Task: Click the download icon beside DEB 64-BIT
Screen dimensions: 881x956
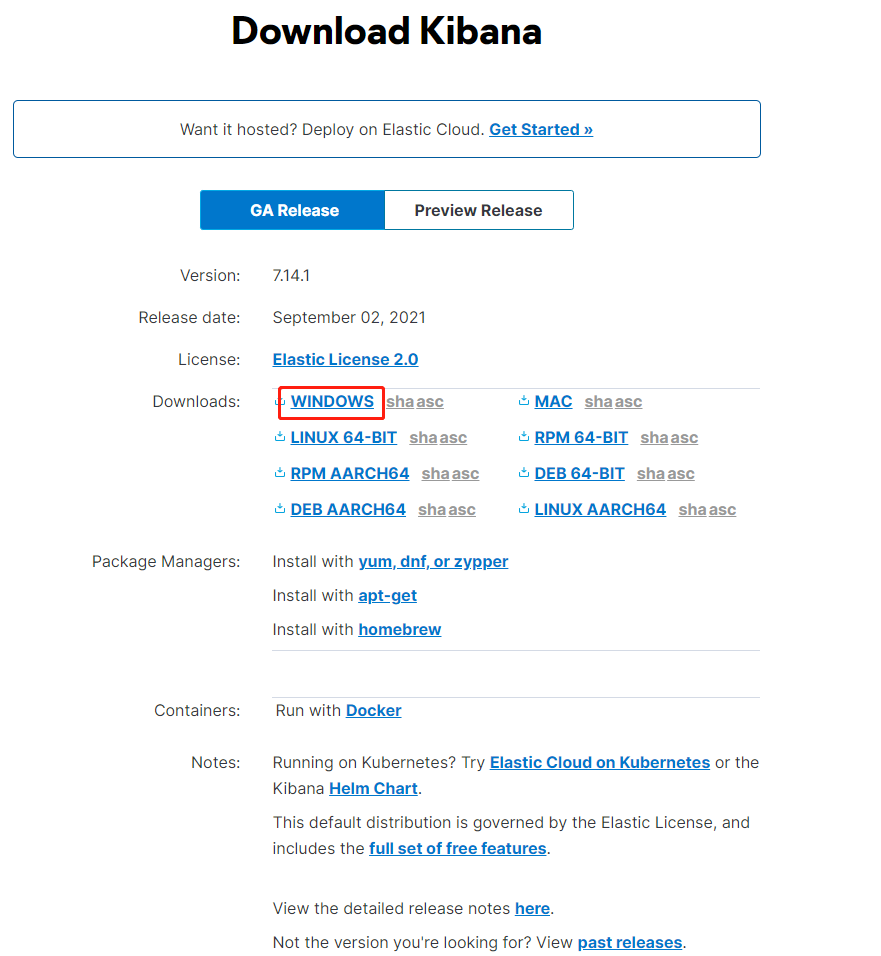Action: 524,474
